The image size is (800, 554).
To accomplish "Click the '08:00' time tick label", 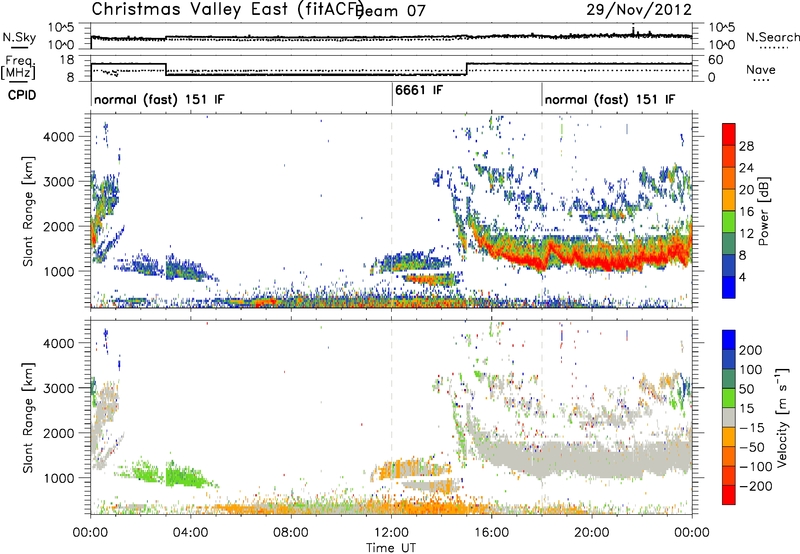I will [x=291, y=533].
